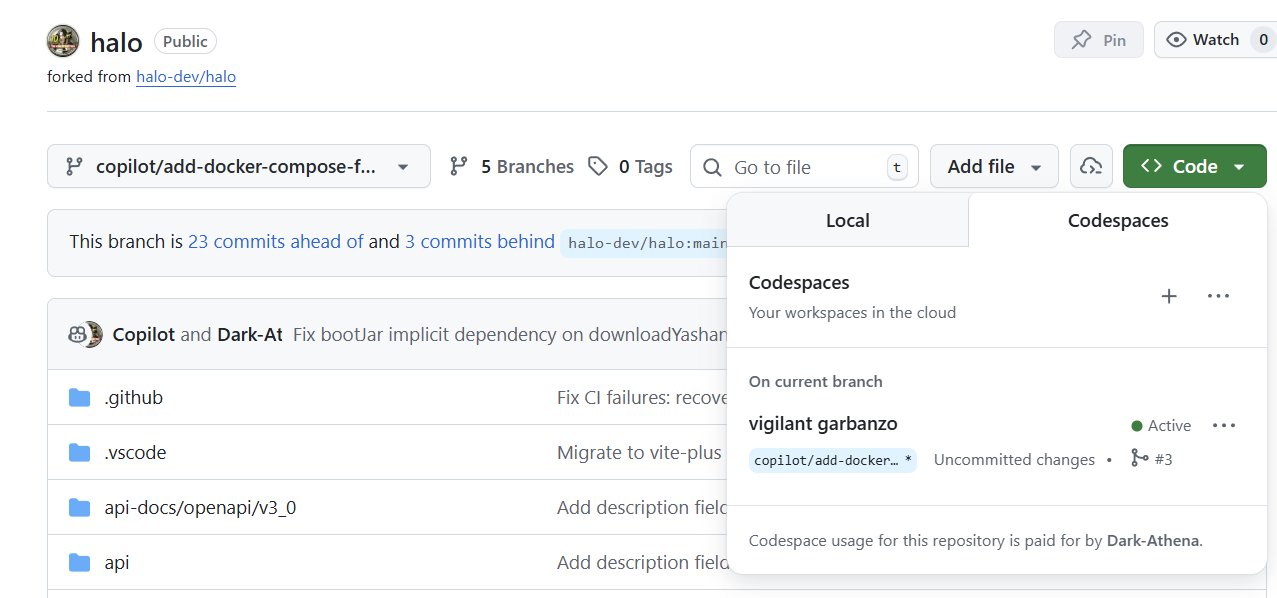
Task: Click the halo repository avatar image
Action: pos(63,41)
